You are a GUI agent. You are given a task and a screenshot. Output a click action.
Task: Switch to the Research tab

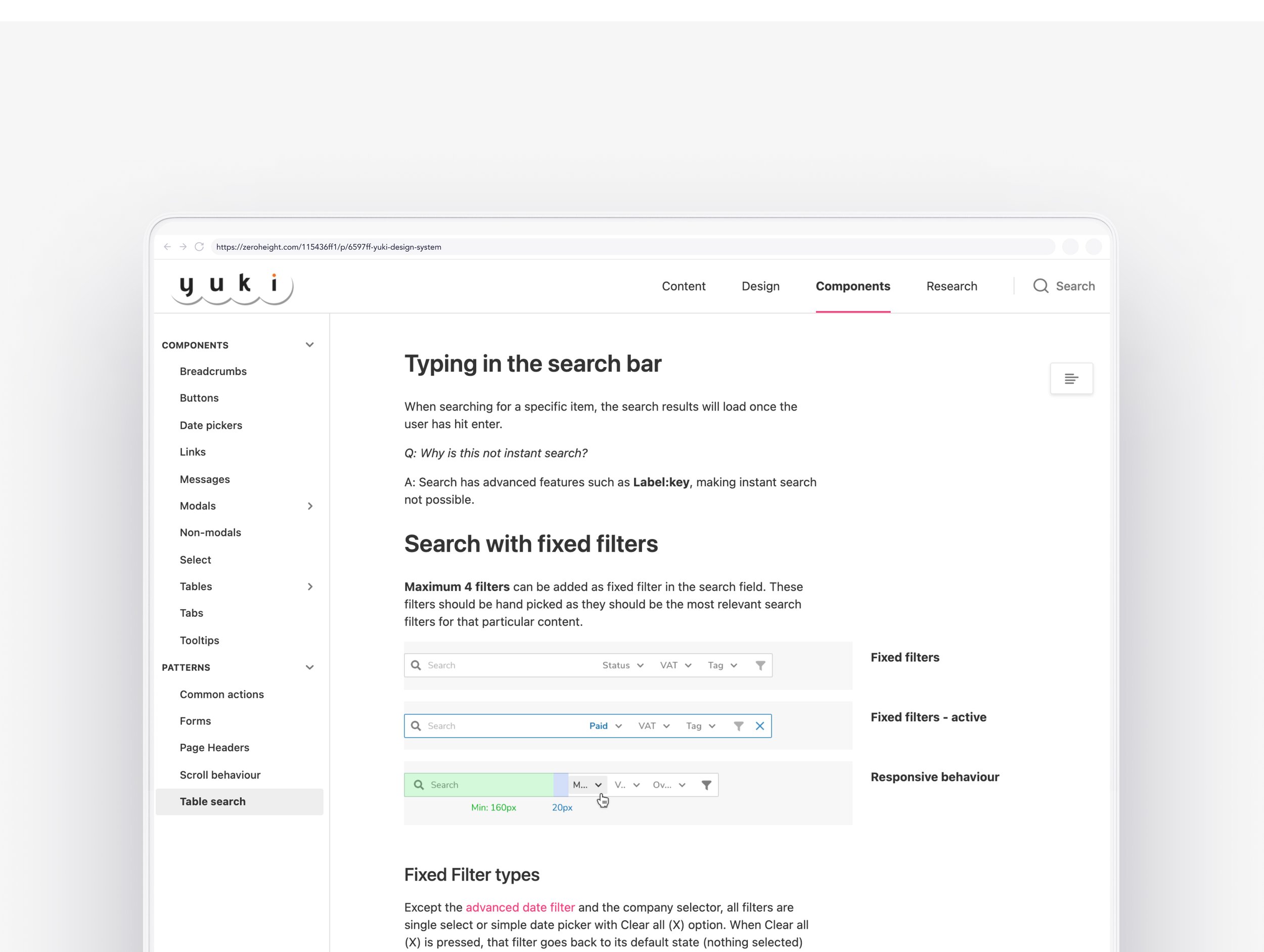[952, 286]
